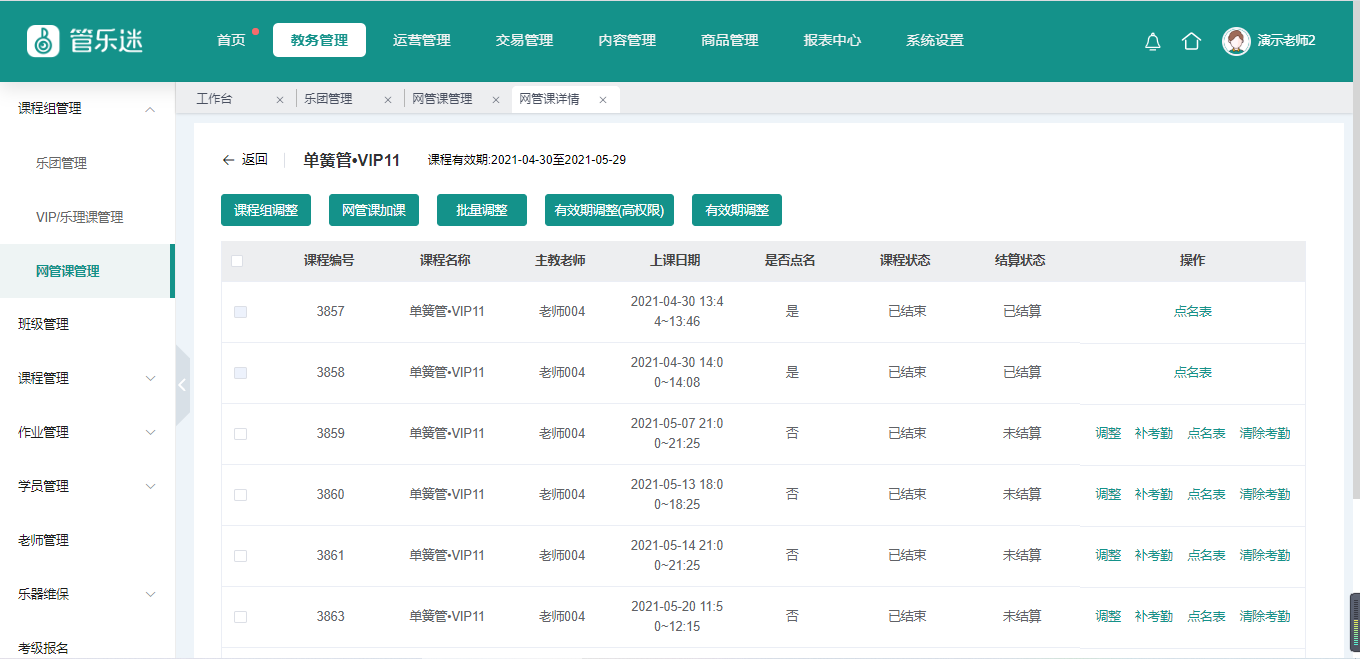Click the user avatar picture

1236,41
